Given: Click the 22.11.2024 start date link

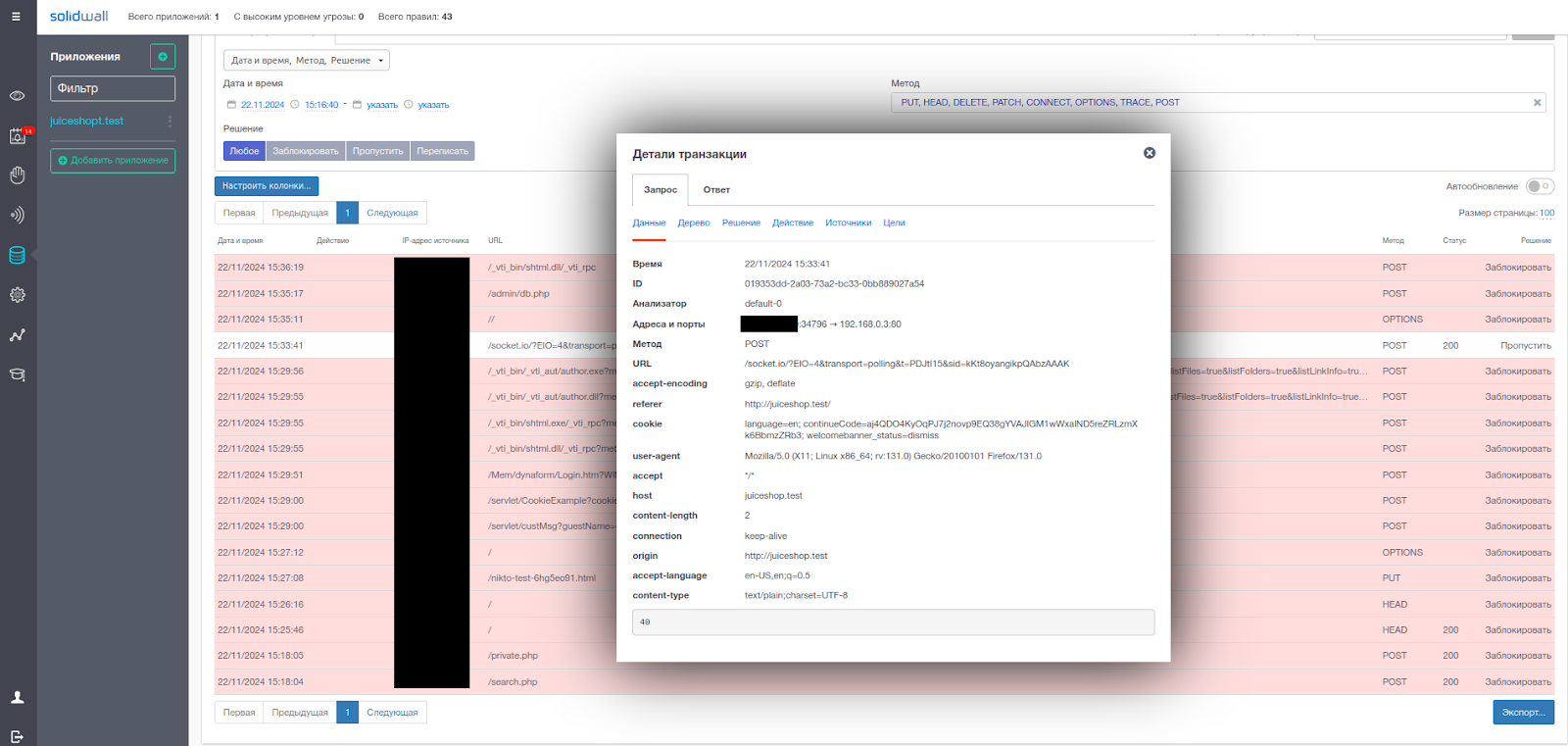Looking at the screenshot, I should click(263, 105).
